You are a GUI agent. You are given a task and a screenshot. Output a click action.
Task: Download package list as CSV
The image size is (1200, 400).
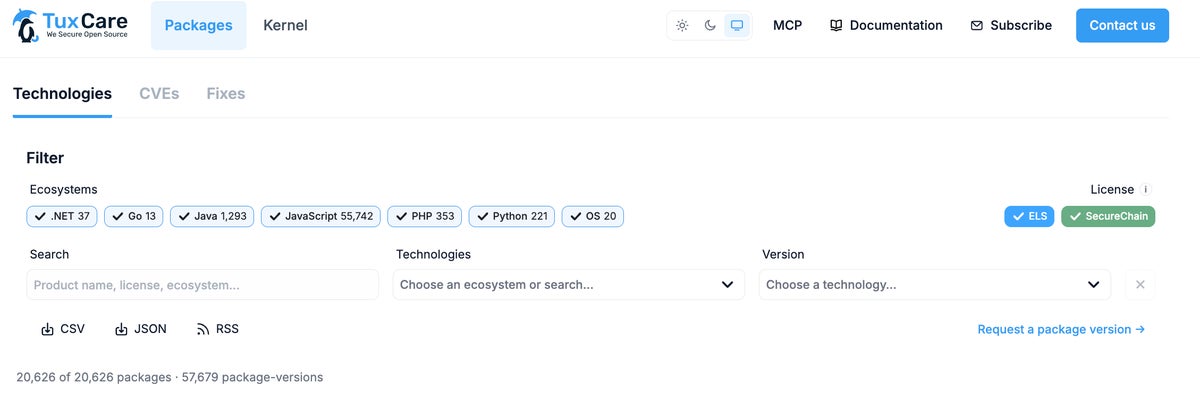tap(63, 329)
